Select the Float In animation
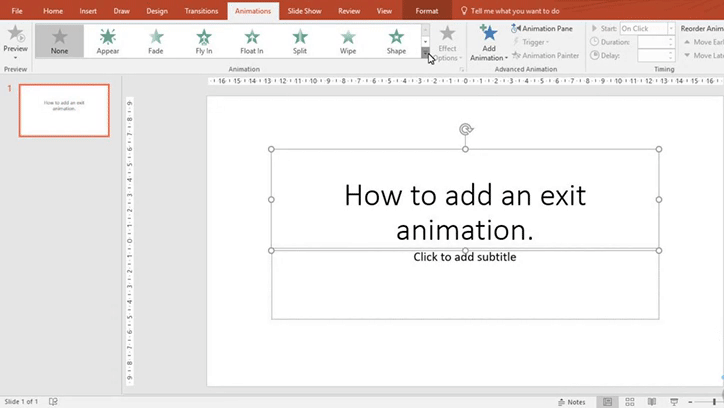Viewport: 724px width, 408px height. coord(252,41)
